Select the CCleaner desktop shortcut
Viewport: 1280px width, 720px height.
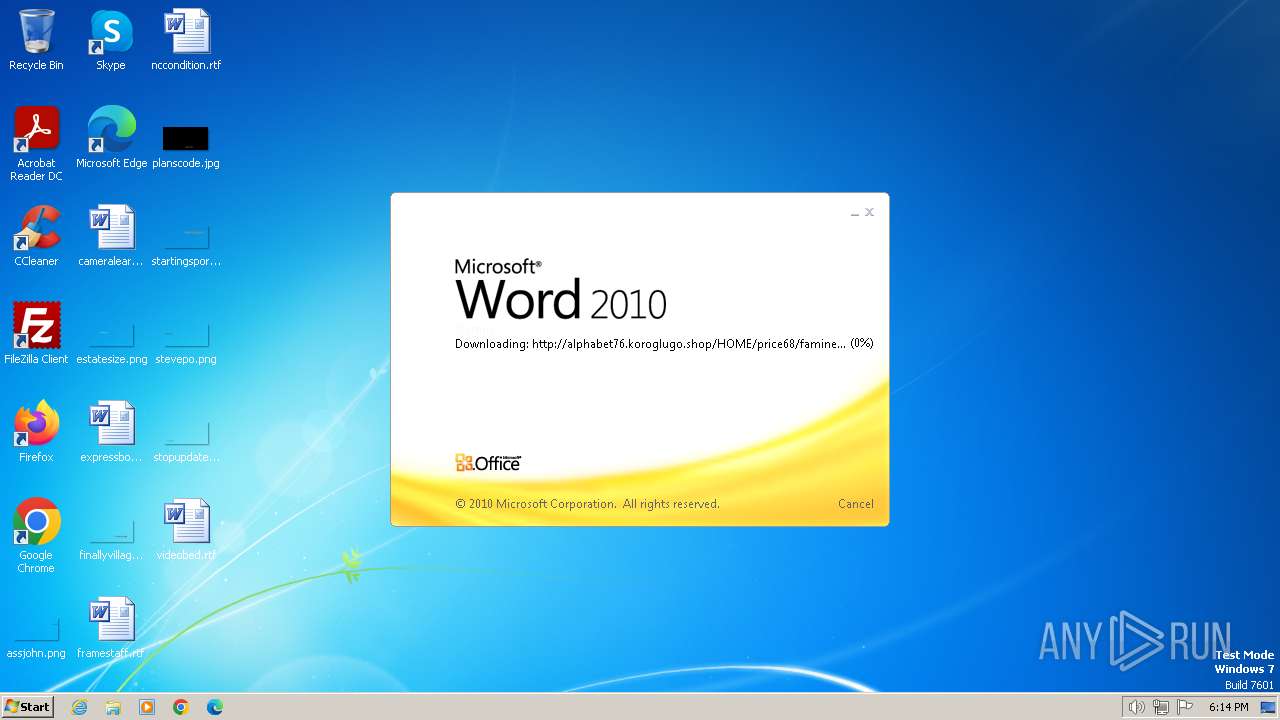point(36,236)
